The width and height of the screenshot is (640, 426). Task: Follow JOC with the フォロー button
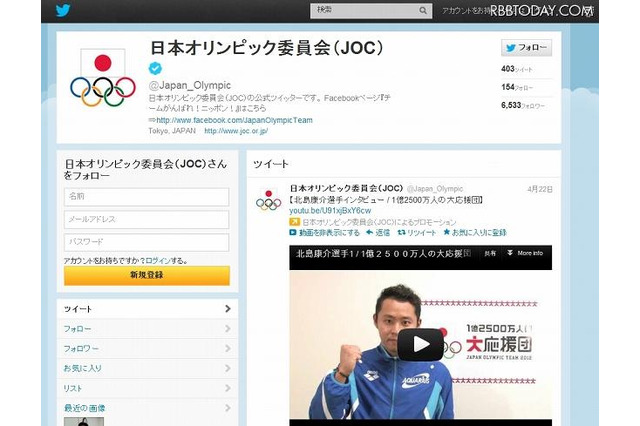pyautogui.click(x=526, y=48)
